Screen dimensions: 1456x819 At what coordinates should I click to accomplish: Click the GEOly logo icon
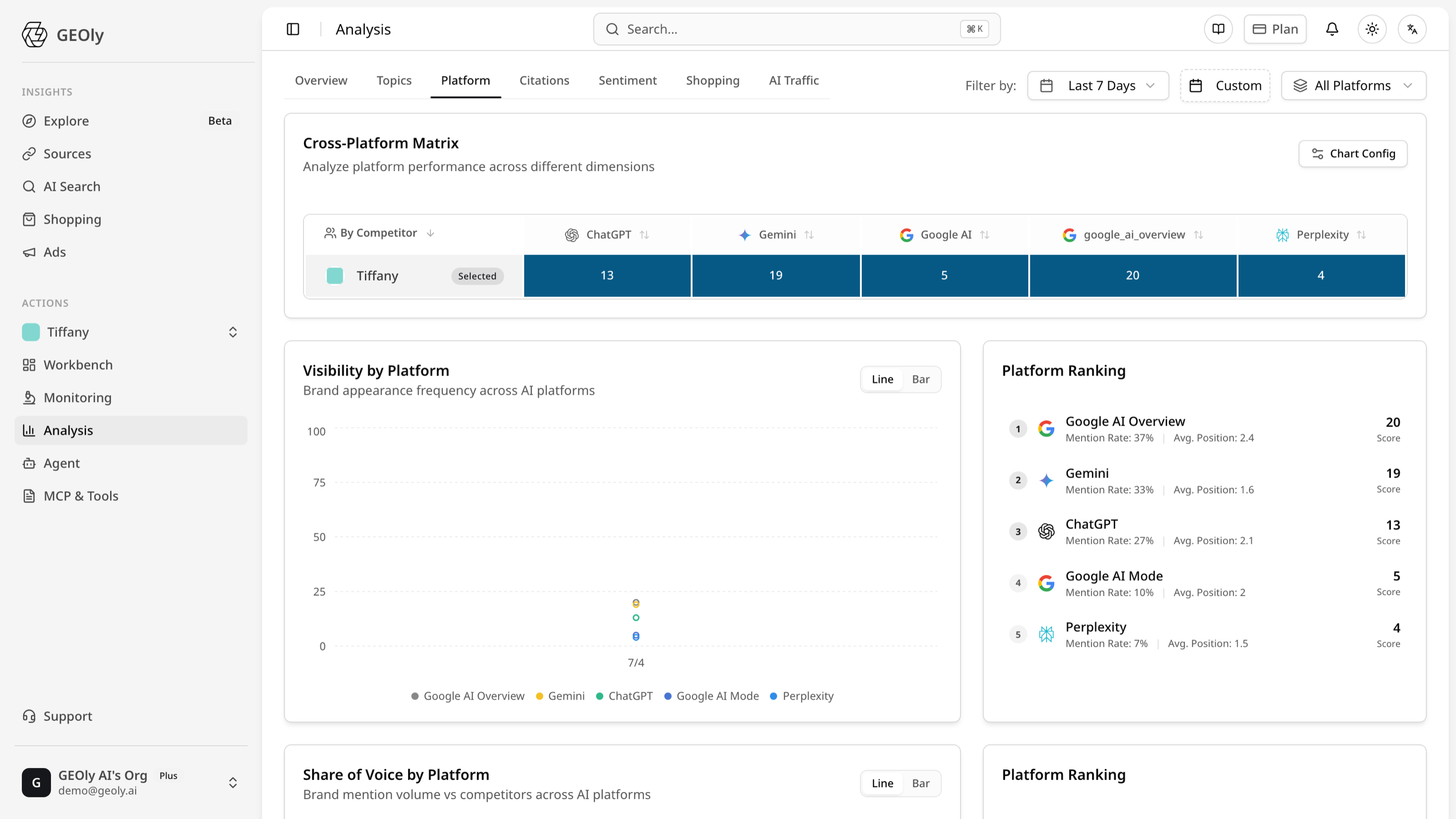[x=35, y=35]
